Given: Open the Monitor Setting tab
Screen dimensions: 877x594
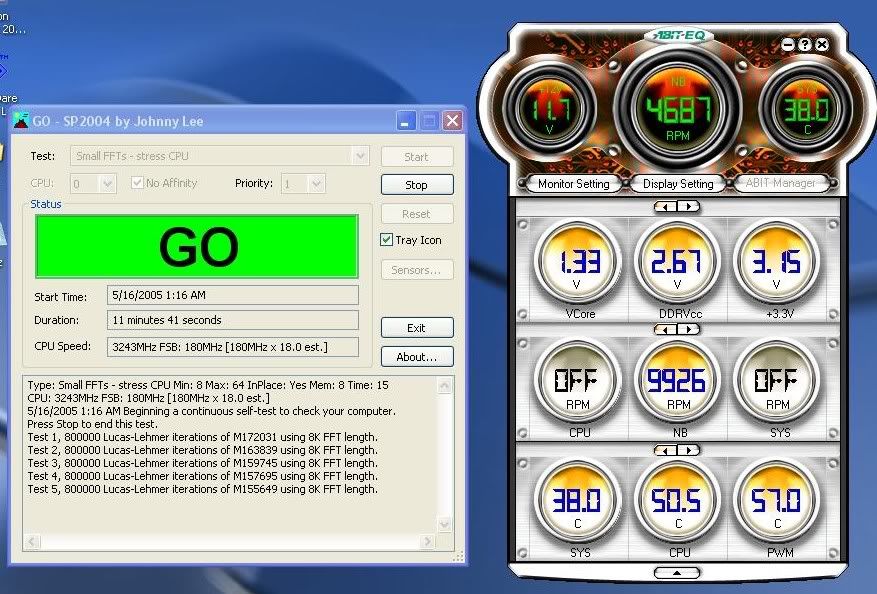Looking at the screenshot, I should coord(573,184).
